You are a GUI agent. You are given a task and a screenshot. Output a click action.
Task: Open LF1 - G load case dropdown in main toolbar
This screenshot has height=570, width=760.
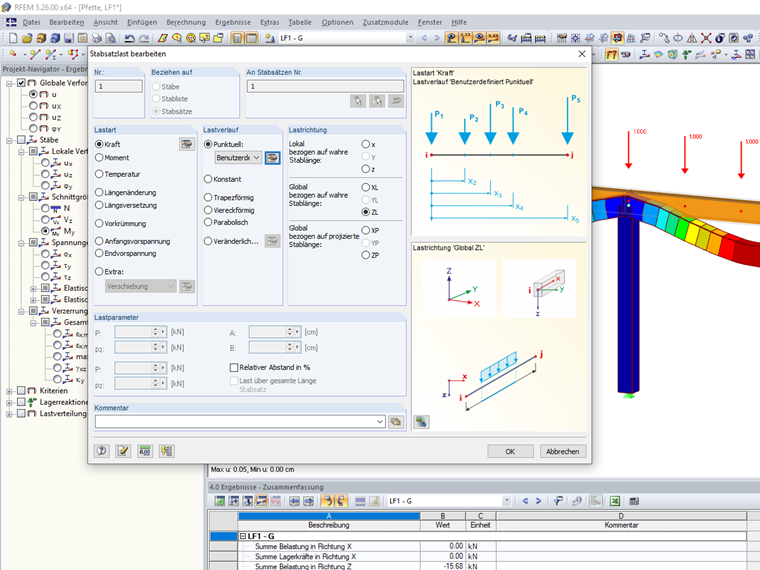(x=410, y=38)
